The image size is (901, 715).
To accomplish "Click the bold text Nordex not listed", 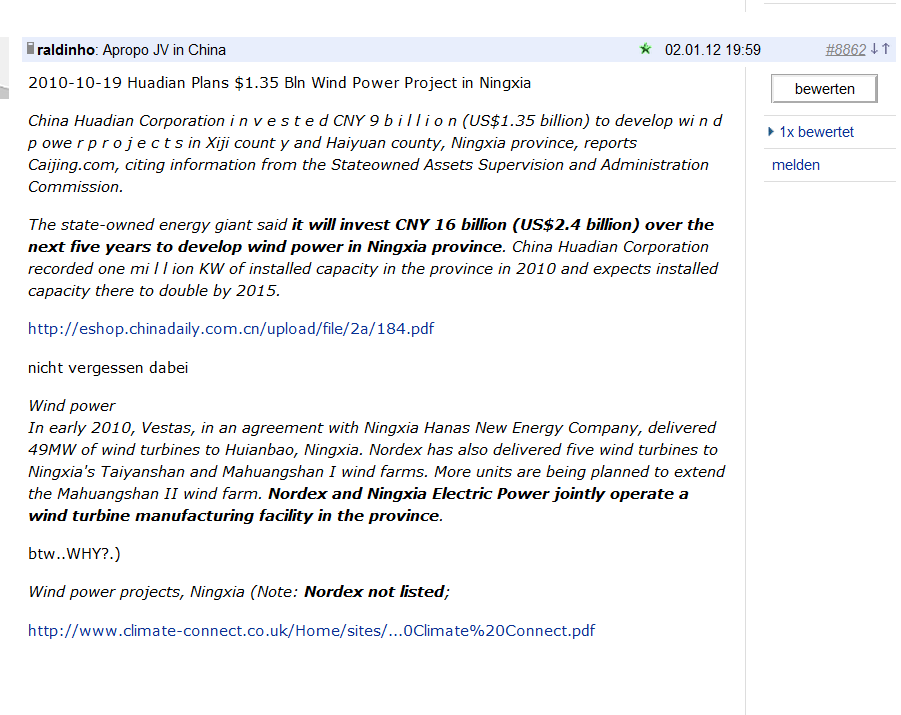I will pyautogui.click(x=375, y=592).
